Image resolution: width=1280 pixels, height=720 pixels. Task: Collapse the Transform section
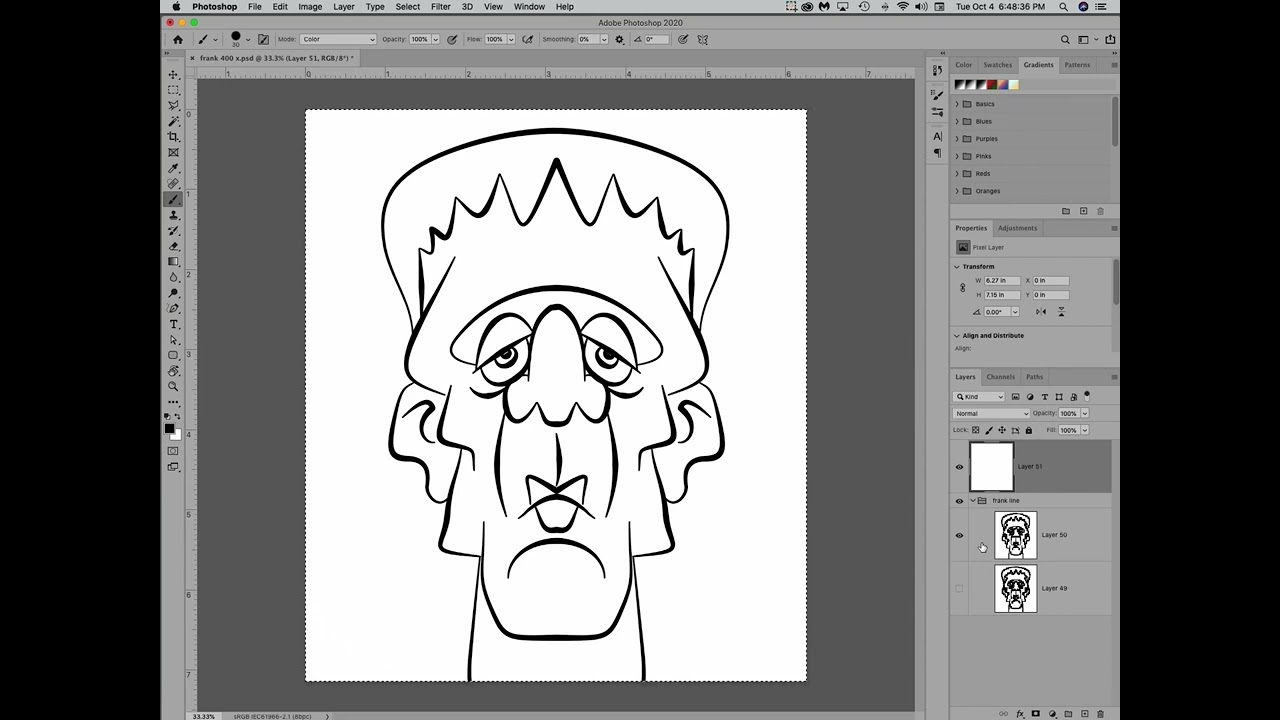point(957,267)
